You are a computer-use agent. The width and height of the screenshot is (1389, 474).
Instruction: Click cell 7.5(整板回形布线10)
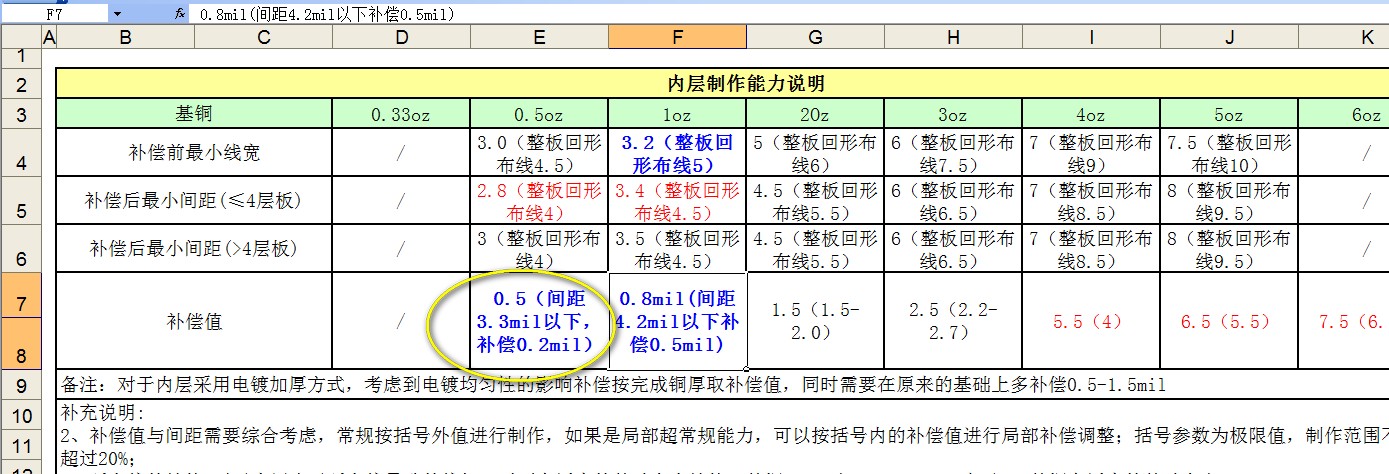(x=1229, y=152)
